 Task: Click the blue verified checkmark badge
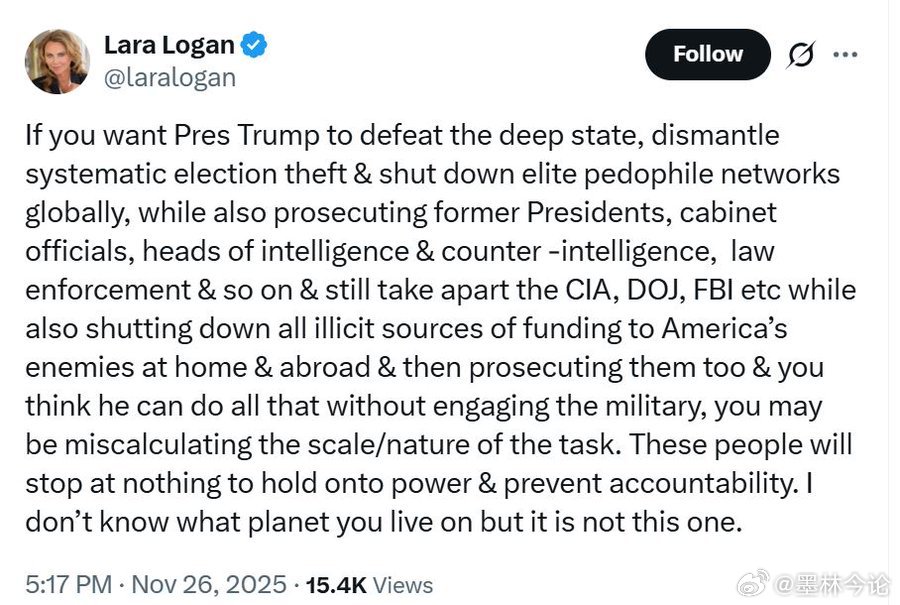click(254, 45)
